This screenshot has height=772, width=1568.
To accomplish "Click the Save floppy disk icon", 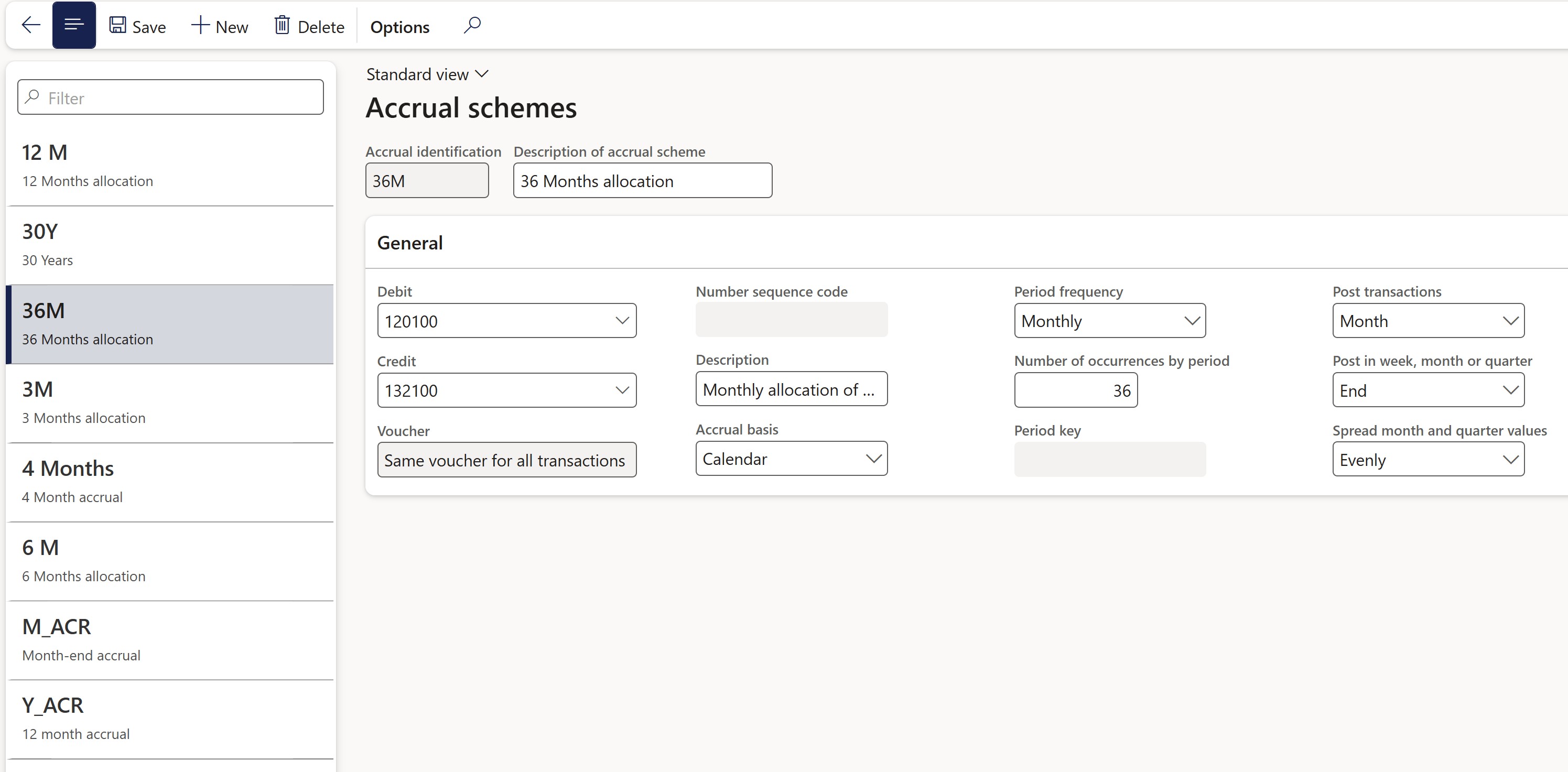I will click(117, 26).
